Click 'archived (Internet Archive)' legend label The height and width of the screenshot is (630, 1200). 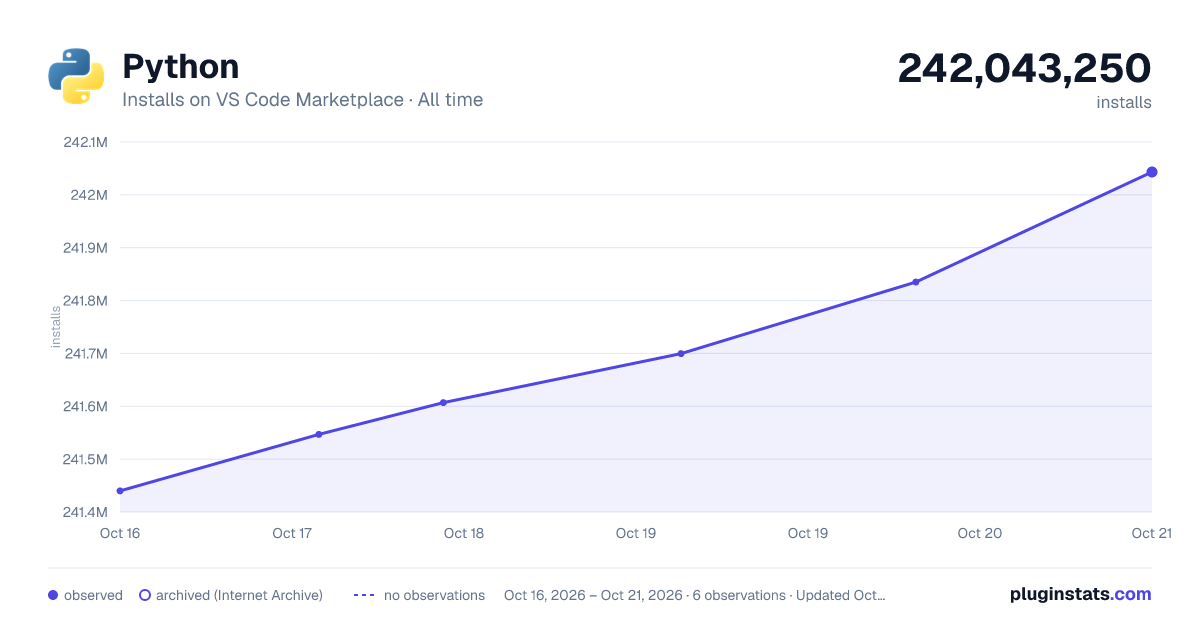(239, 595)
